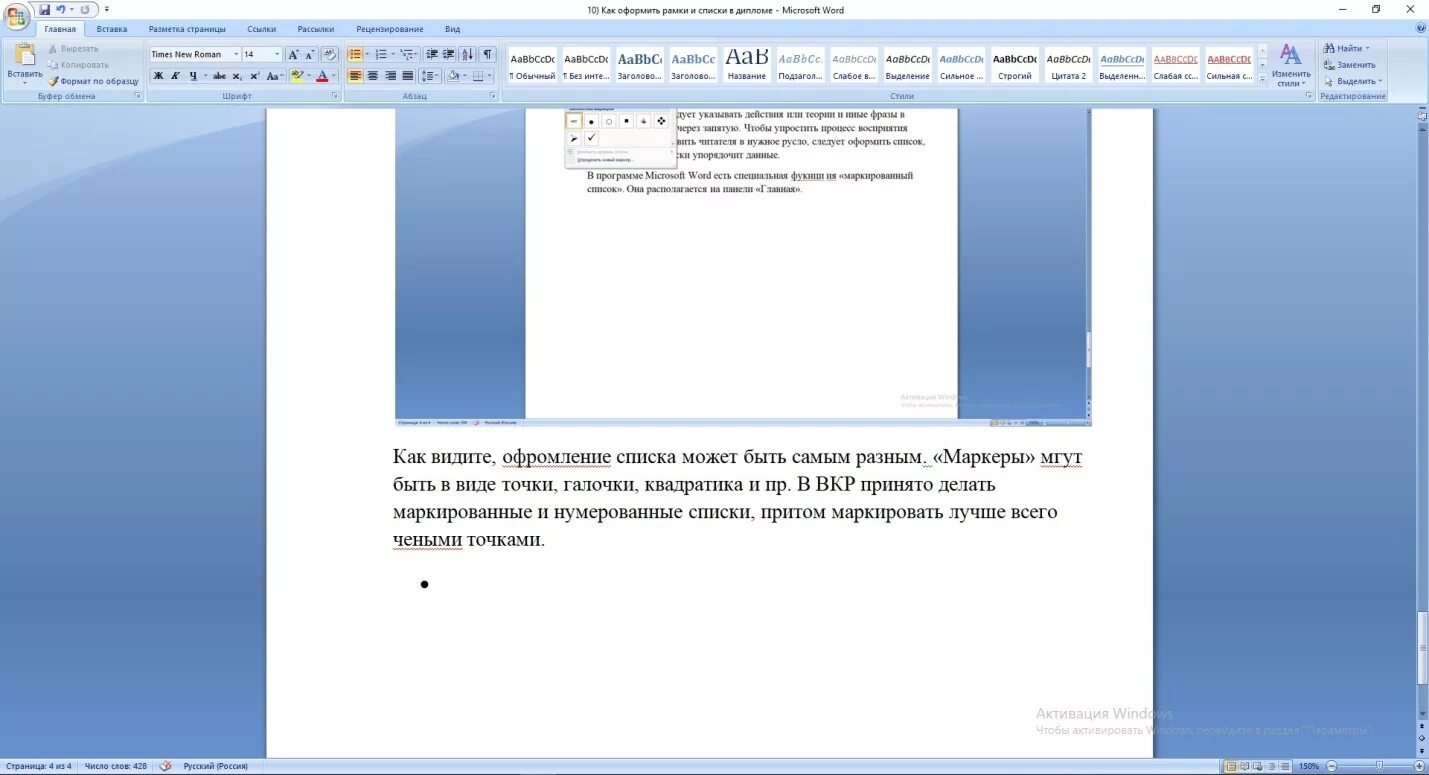The height and width of the screenshot is (775, 1429).
Task: Switch to the Ссылки tab
Action: (x=262, y=29)
